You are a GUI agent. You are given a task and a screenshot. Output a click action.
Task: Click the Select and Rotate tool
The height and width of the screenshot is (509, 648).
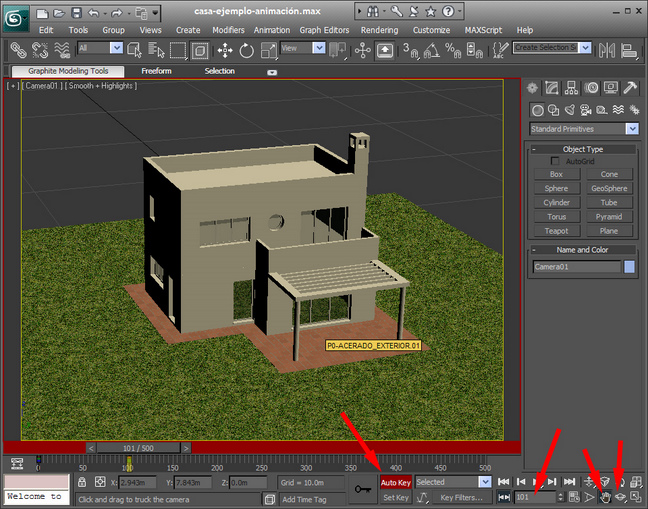246,49
